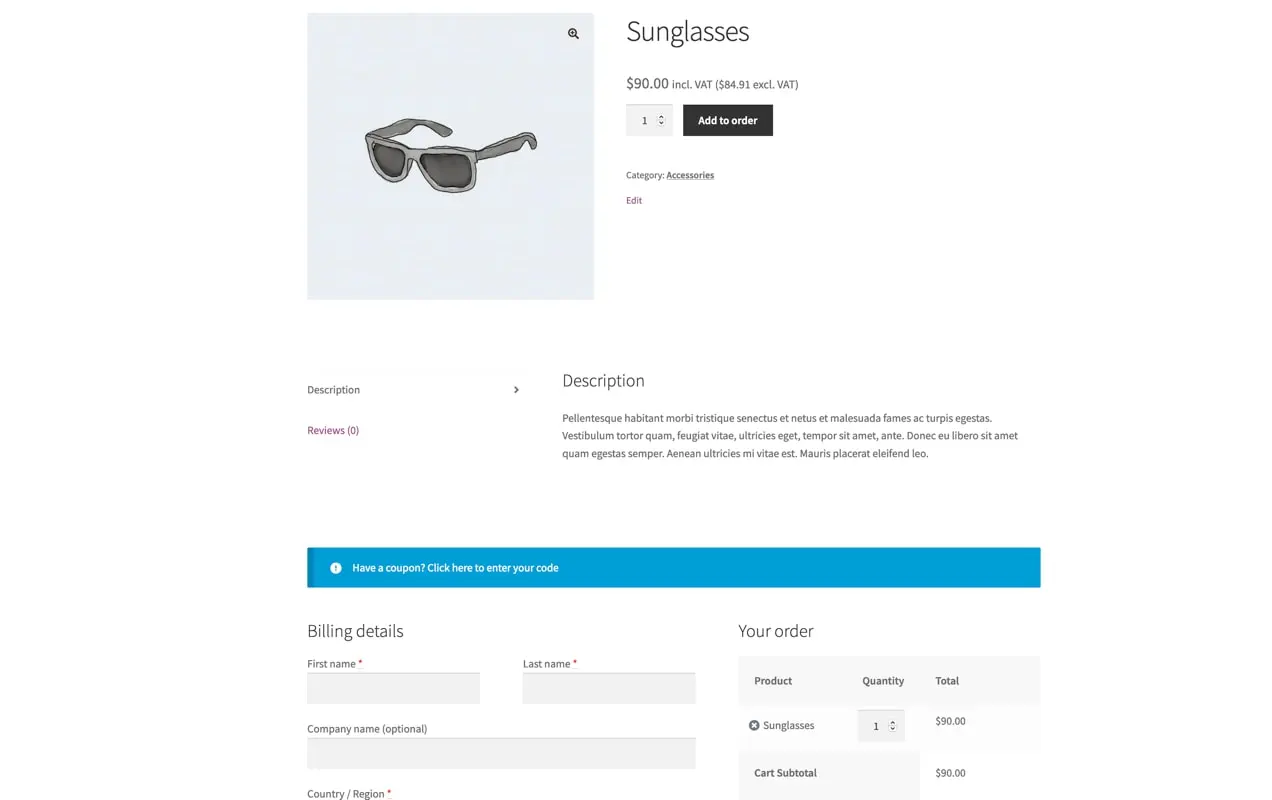Switch to Reviews (0) tab
The height and width of the screenshot is (800, 1272).
click(x=333, y=430)
